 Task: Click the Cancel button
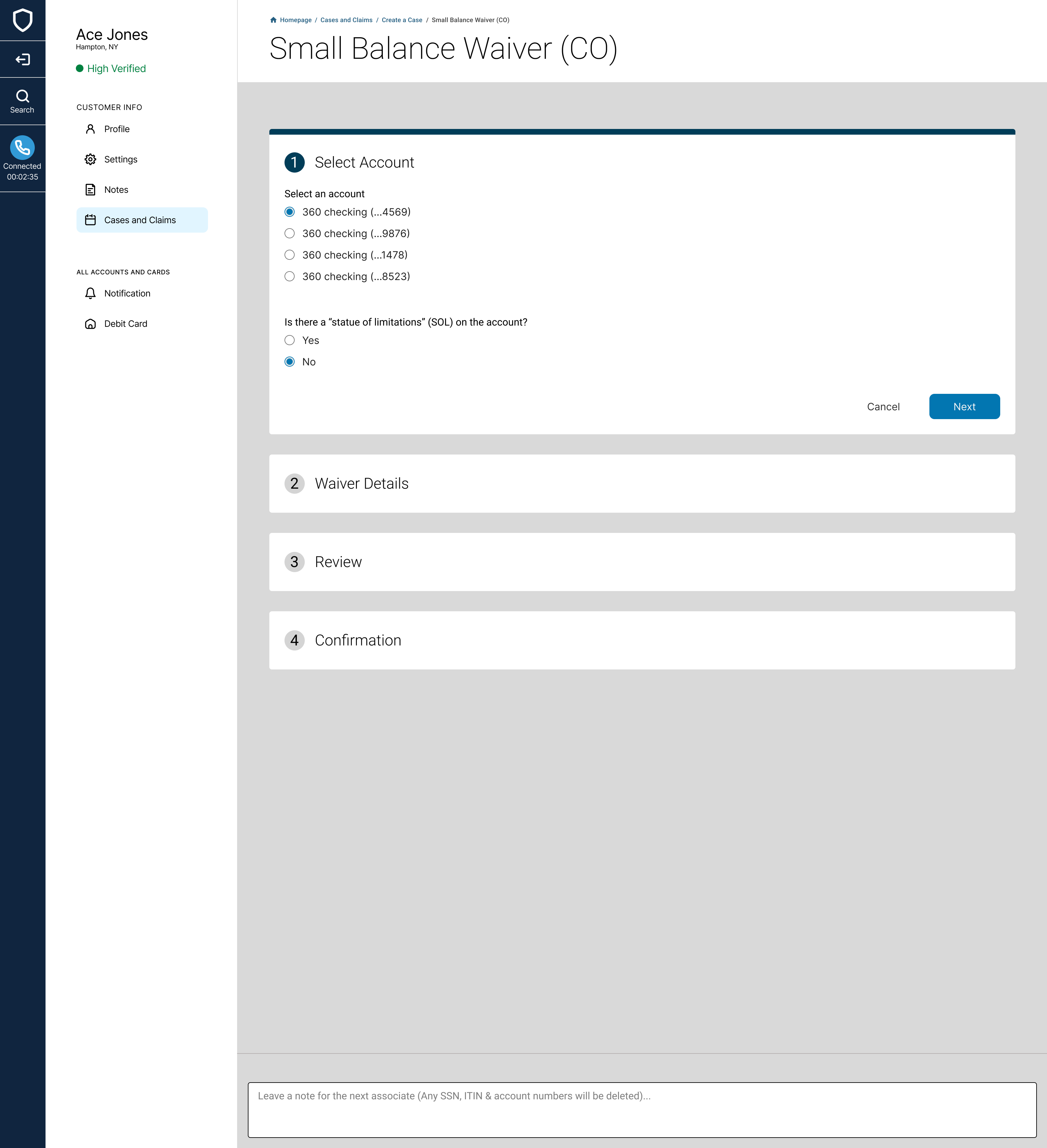tap(883, 406)
